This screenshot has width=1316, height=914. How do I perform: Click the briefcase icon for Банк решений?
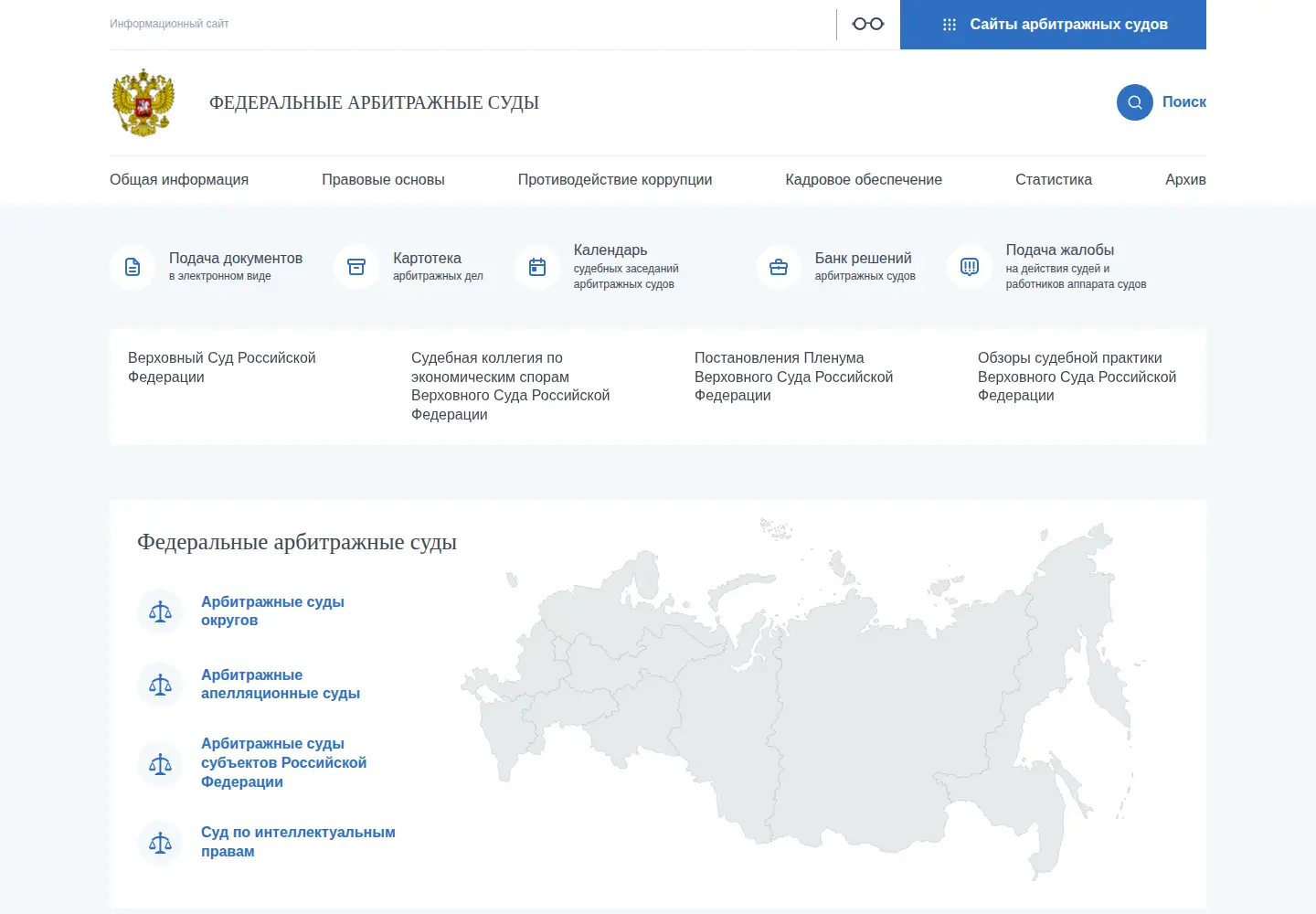coord(779,267)
